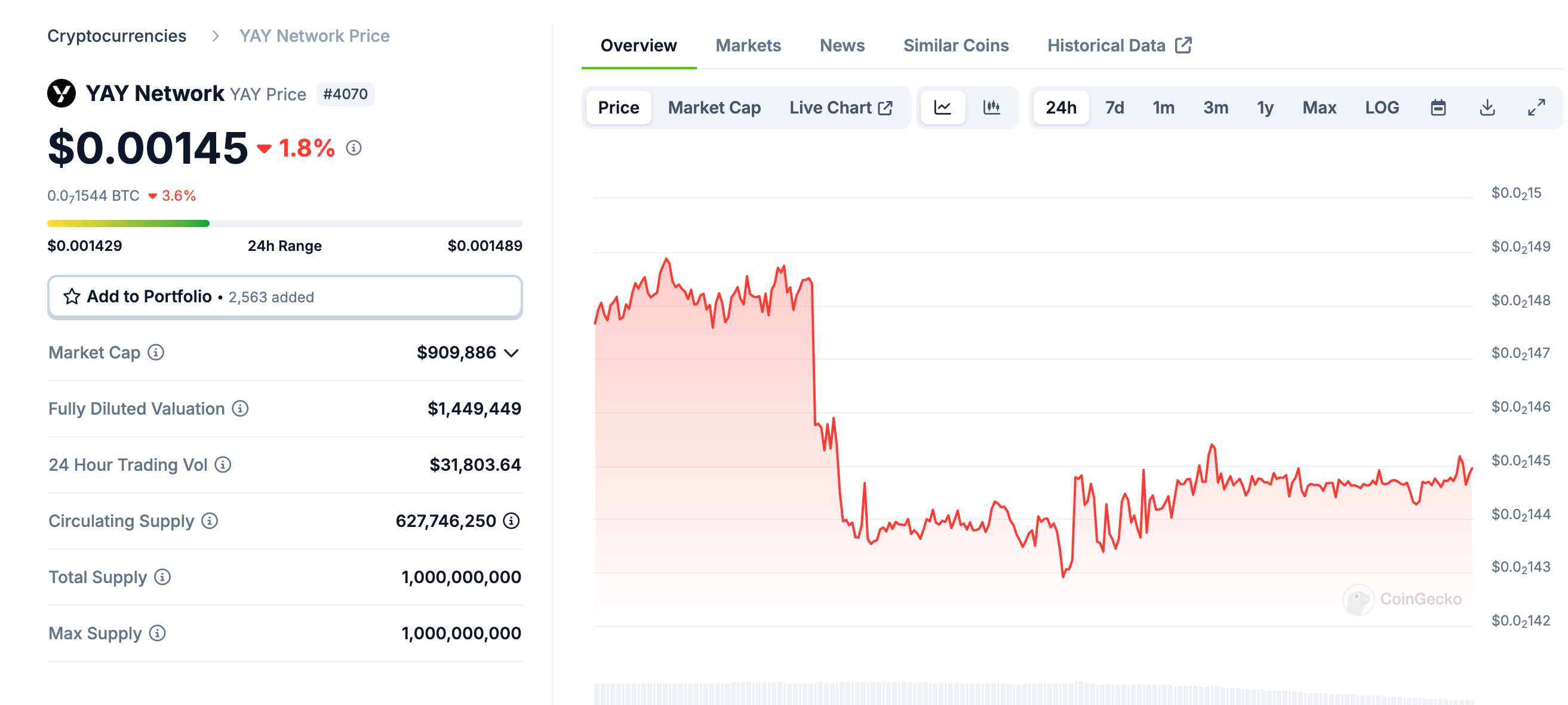Expand chart to fullscreen
Screen dimensions: 1568x705
coord(1536,108)
